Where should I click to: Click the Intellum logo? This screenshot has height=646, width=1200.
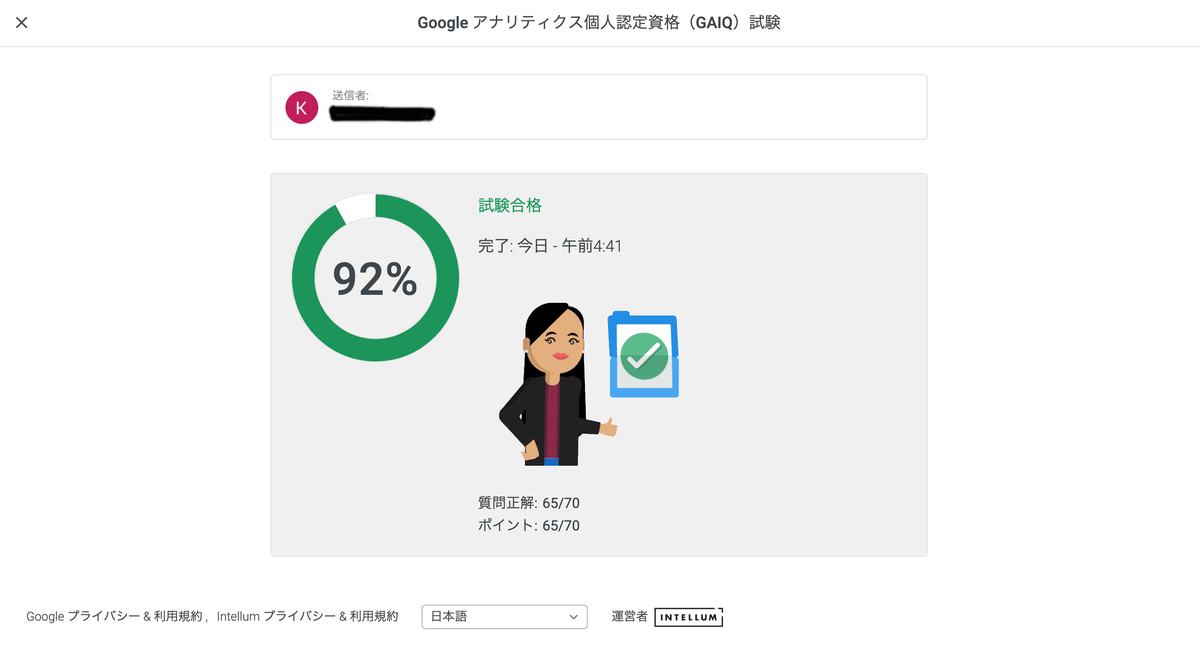pos(689,617)
